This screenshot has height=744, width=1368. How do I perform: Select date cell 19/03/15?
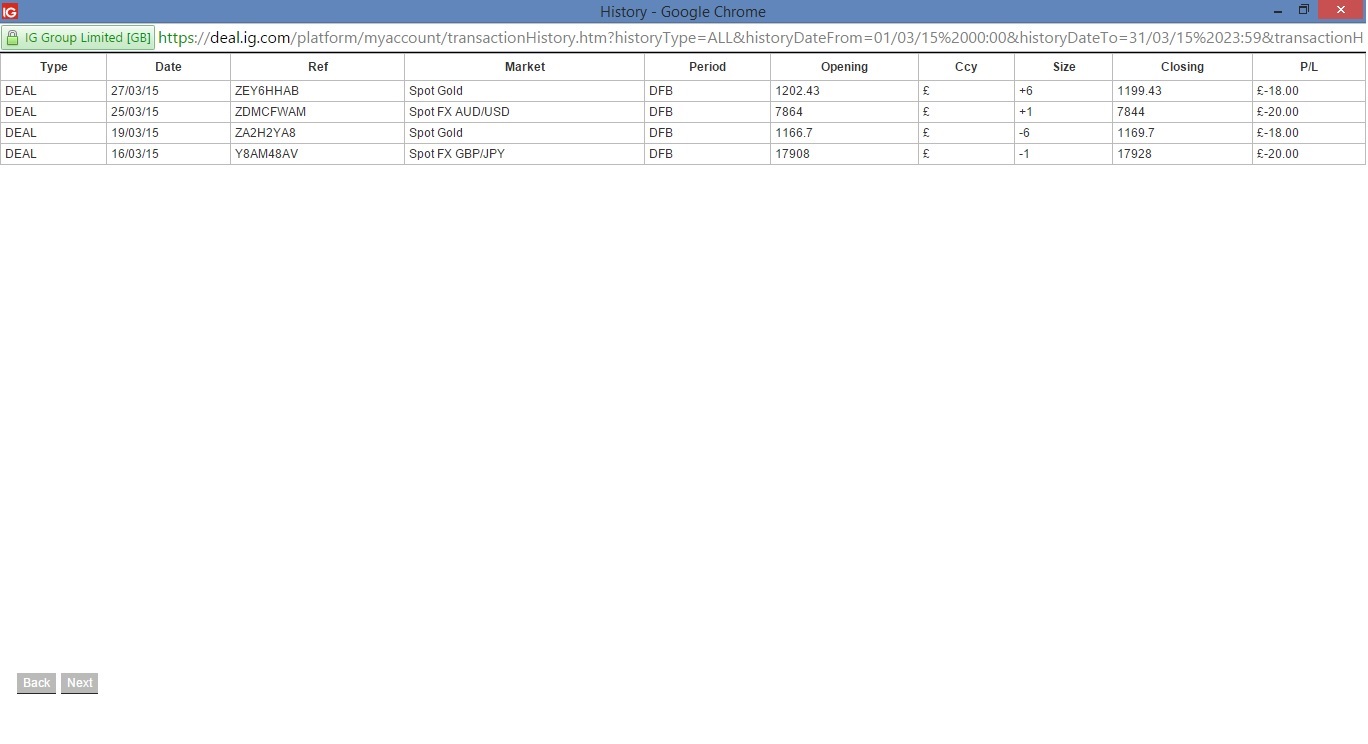tap(168, 133)
